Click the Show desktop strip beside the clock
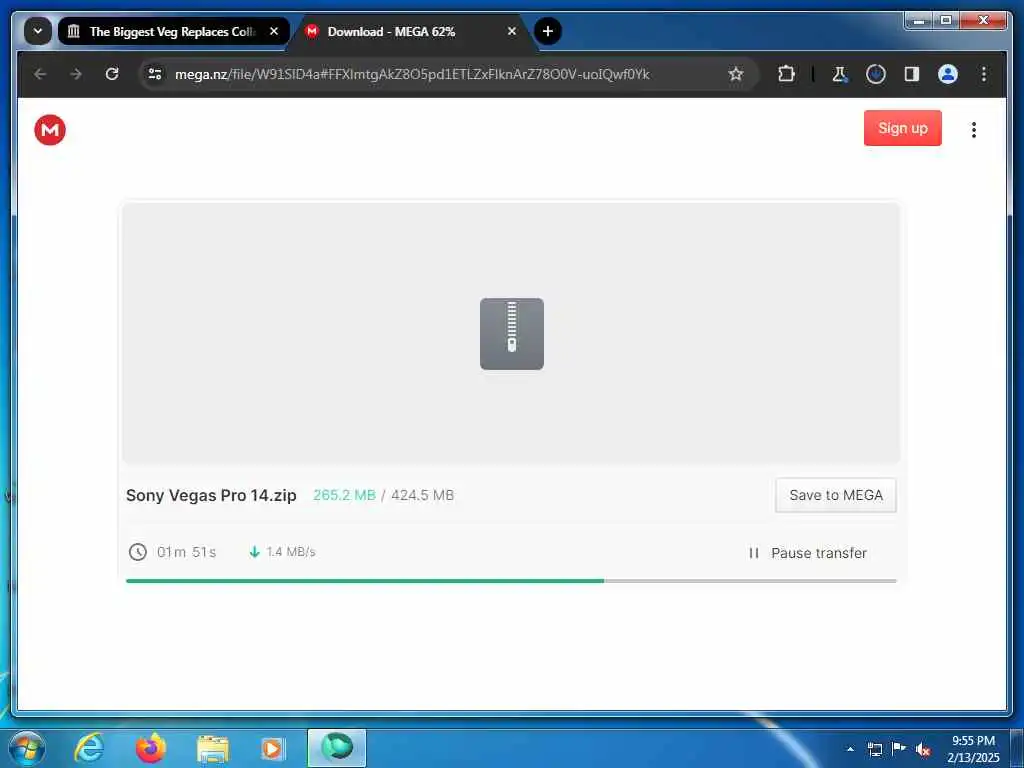The height and width of the screenshot is (768, 1024). click(x=1017, y=749)
